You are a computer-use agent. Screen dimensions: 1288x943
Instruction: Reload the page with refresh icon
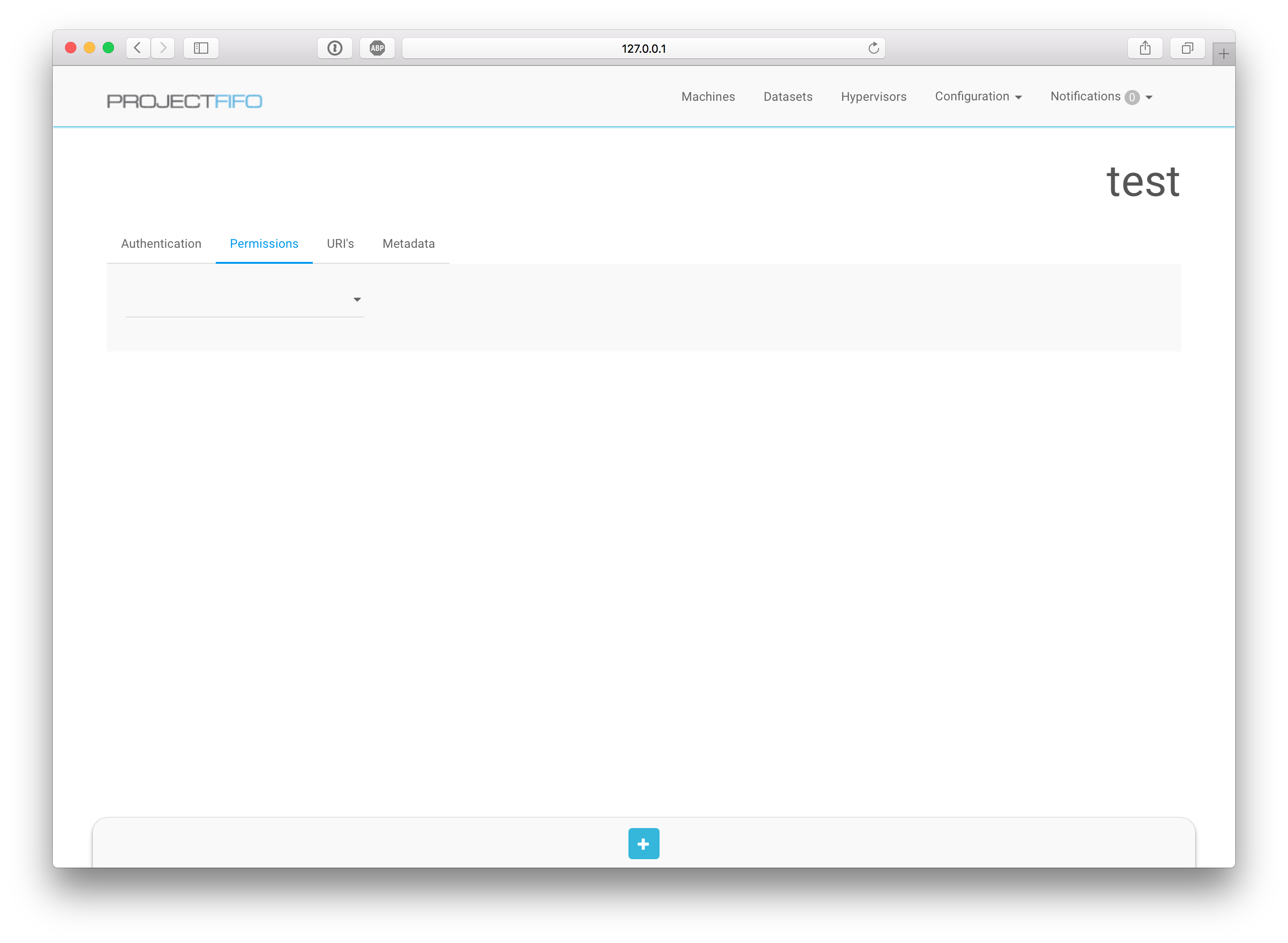click(873, 48)
